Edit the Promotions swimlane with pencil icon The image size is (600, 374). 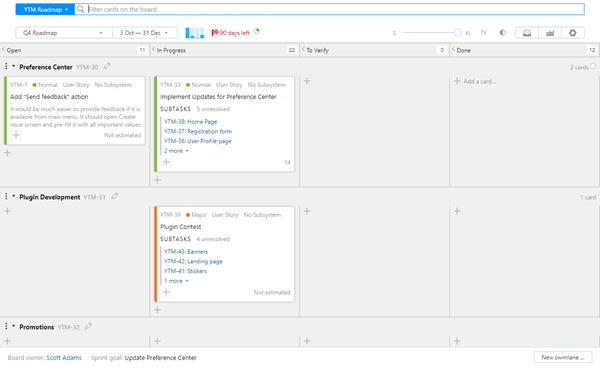point(88,326)
